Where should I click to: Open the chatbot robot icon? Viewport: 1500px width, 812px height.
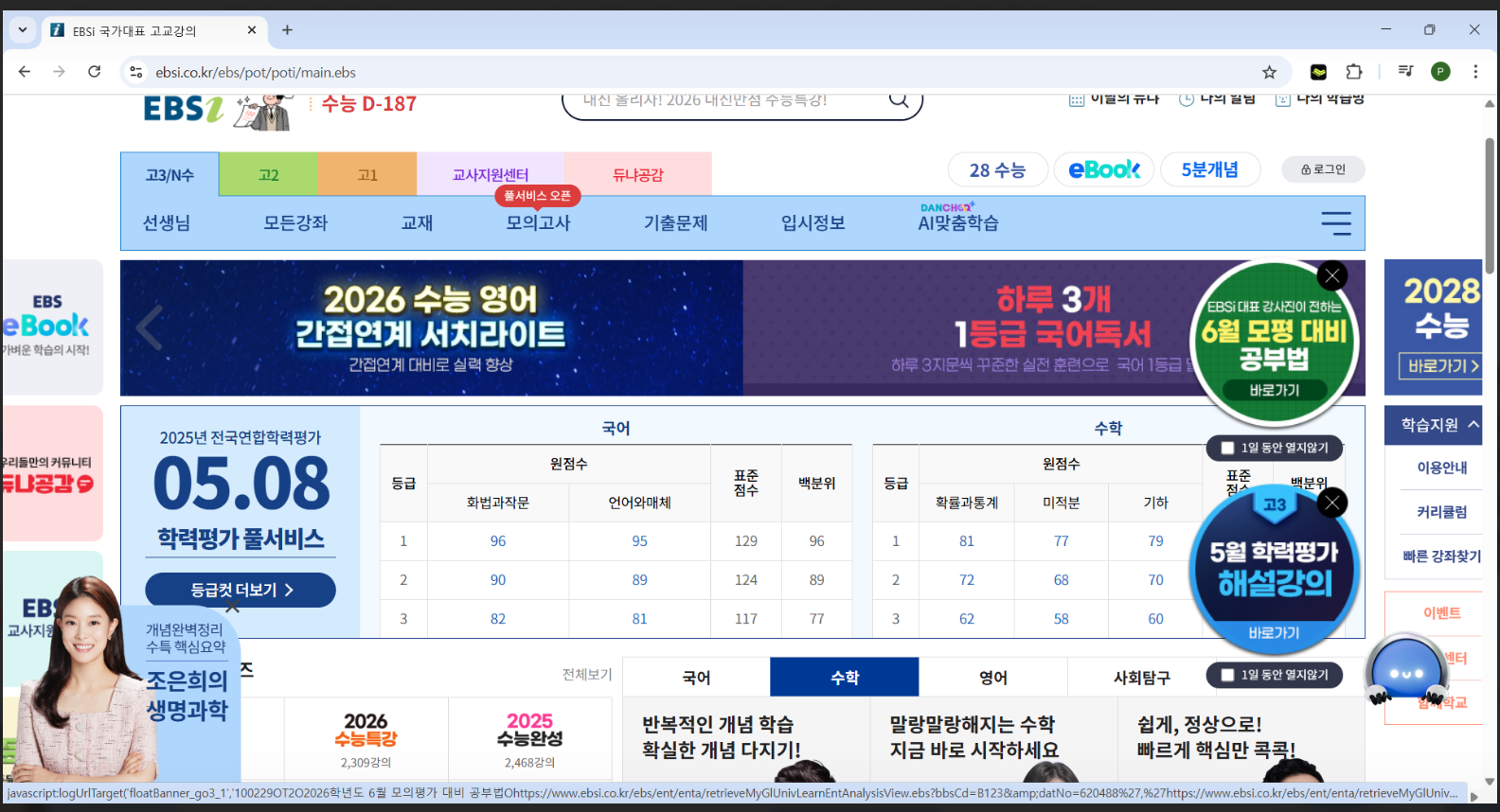pos(1405,671)
